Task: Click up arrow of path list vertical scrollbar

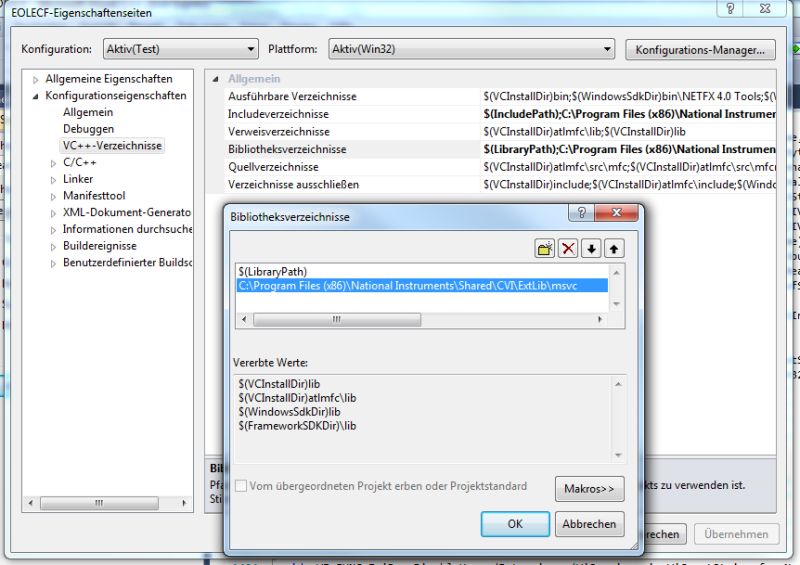Action: pos(616,273)
